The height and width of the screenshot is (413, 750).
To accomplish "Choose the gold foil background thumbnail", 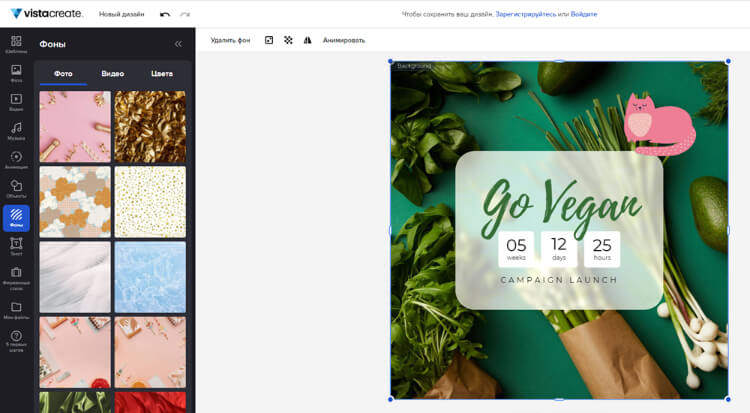I will 150,127.
